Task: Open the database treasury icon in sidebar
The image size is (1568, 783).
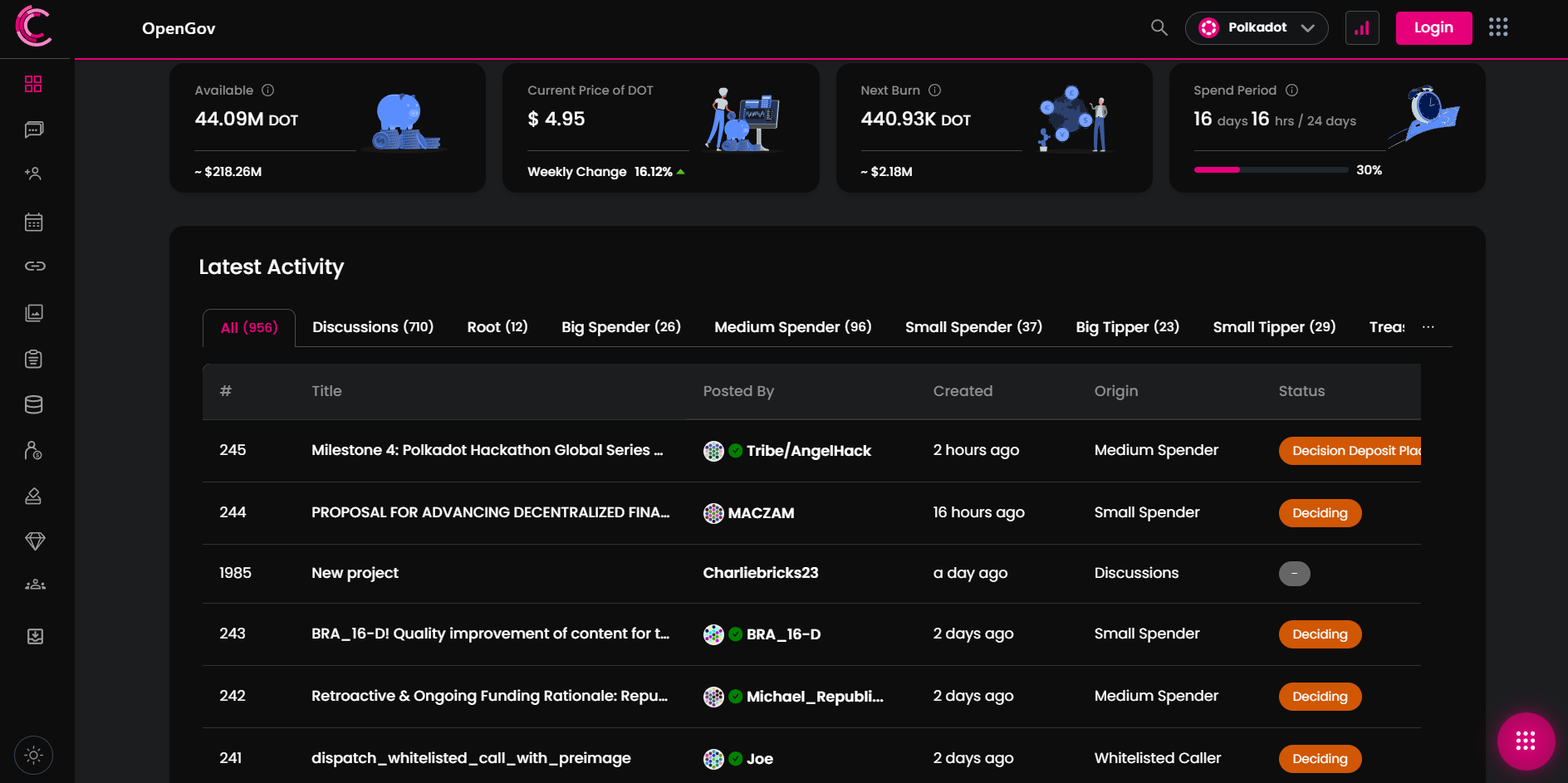Action: point(33,404)
